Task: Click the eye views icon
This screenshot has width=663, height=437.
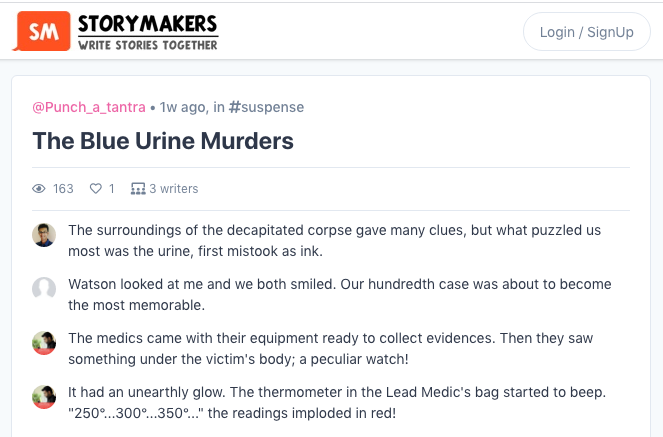Action: coord(39,188)
